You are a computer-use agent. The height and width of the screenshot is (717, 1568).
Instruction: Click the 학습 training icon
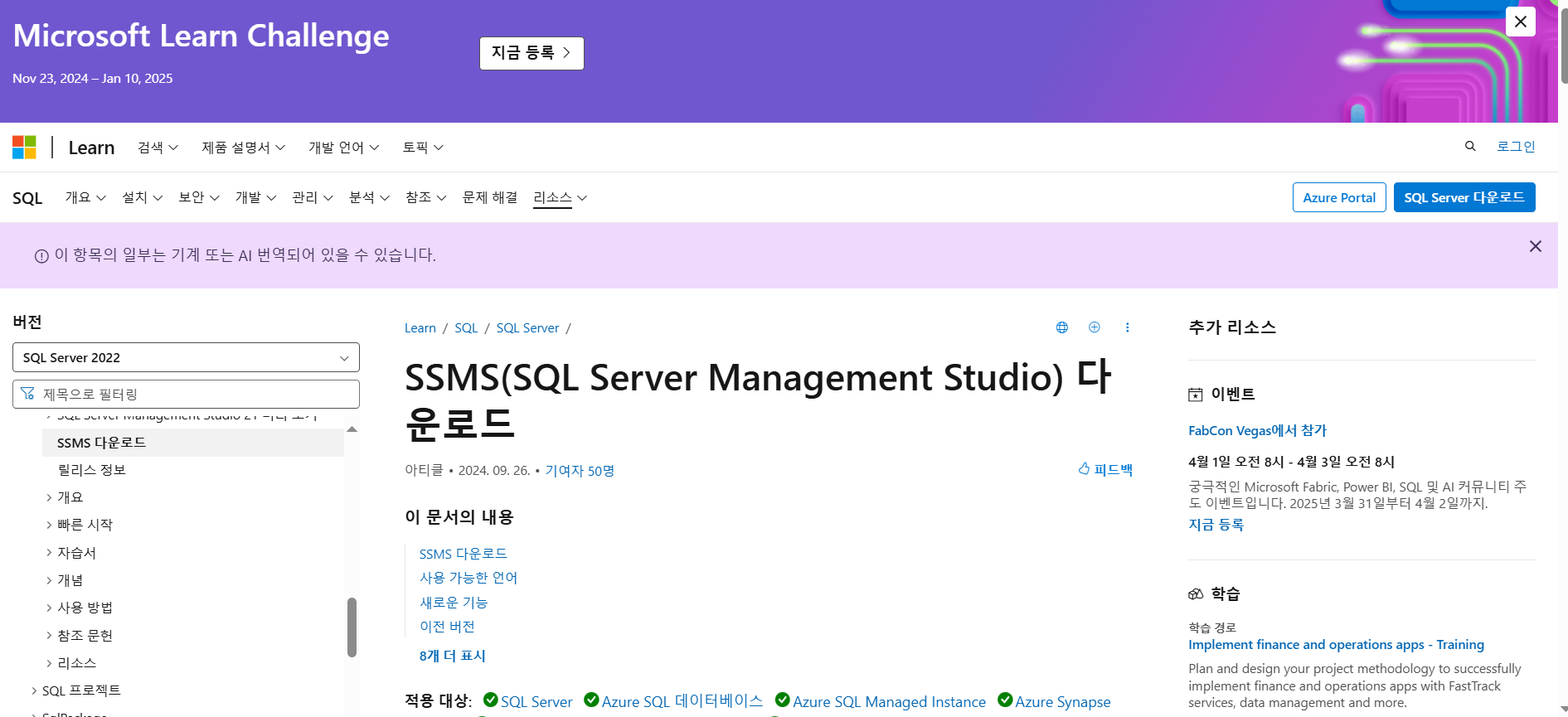tap(1195, 594)
